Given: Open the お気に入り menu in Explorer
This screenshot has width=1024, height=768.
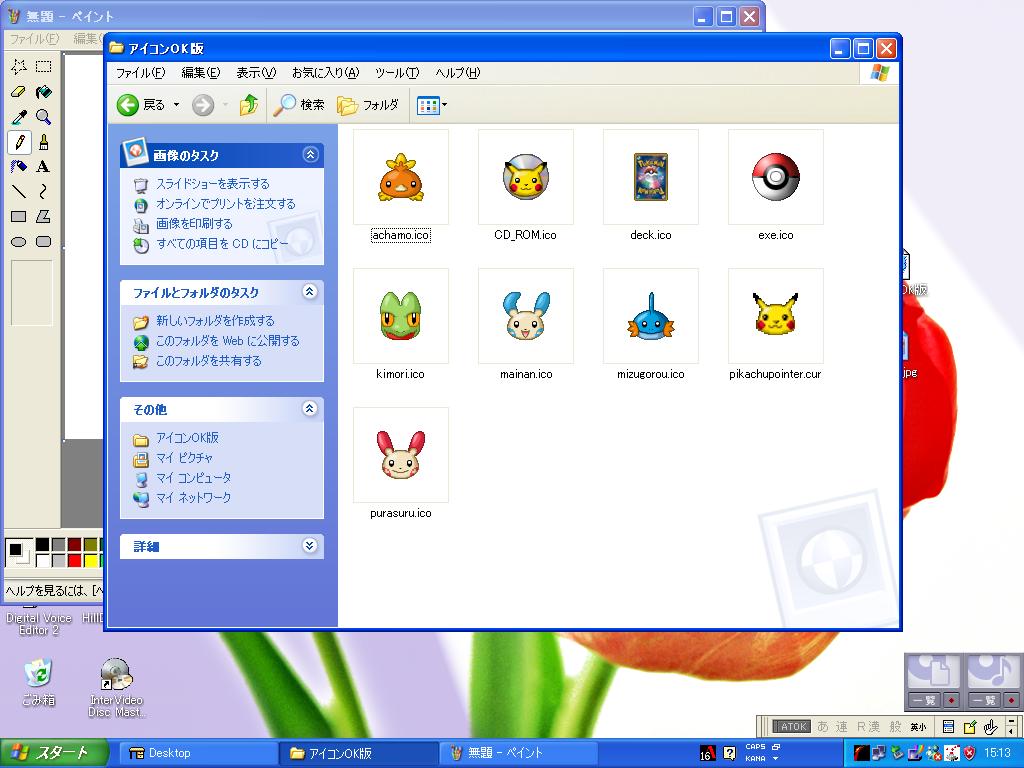Looking at the screenshot, I should 325,72.
